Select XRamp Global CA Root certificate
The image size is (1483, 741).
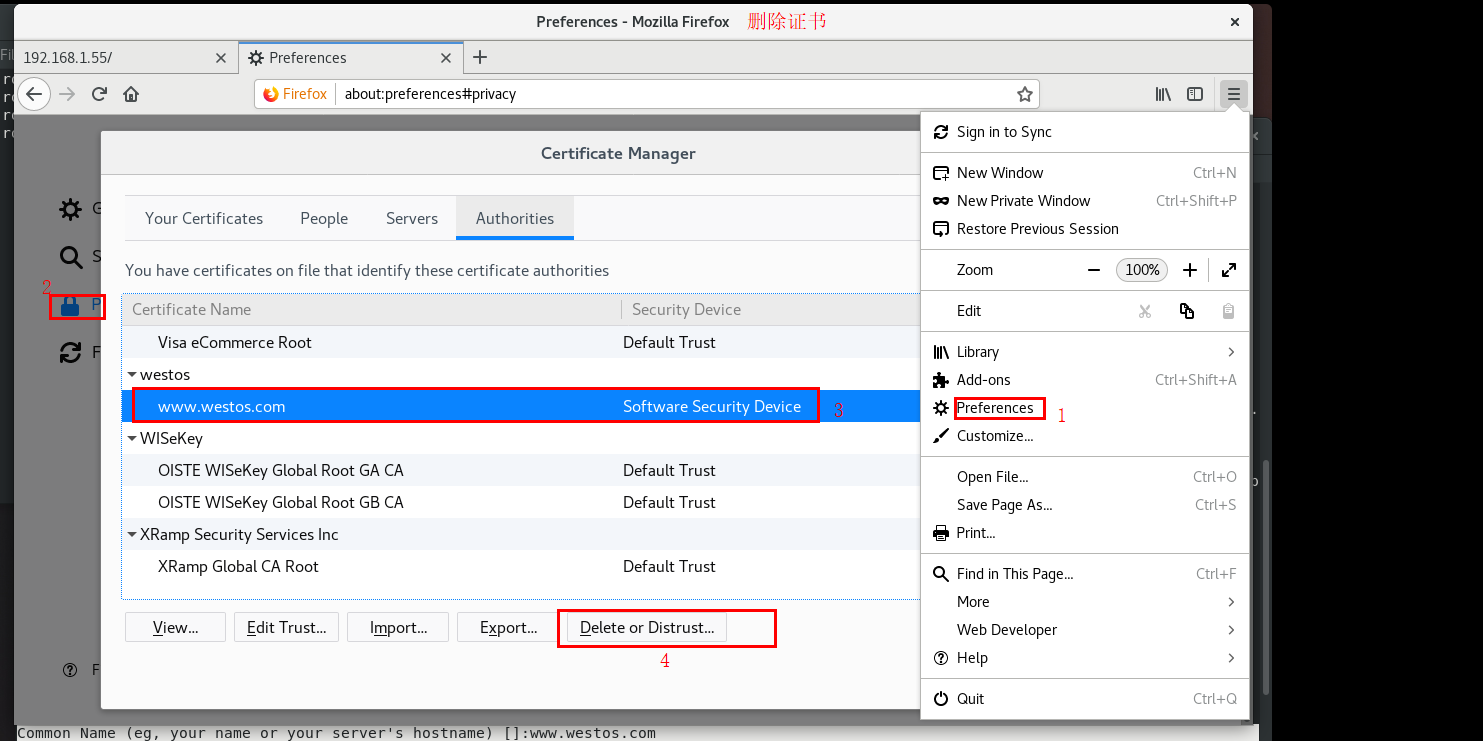click(x=521, y=566)
